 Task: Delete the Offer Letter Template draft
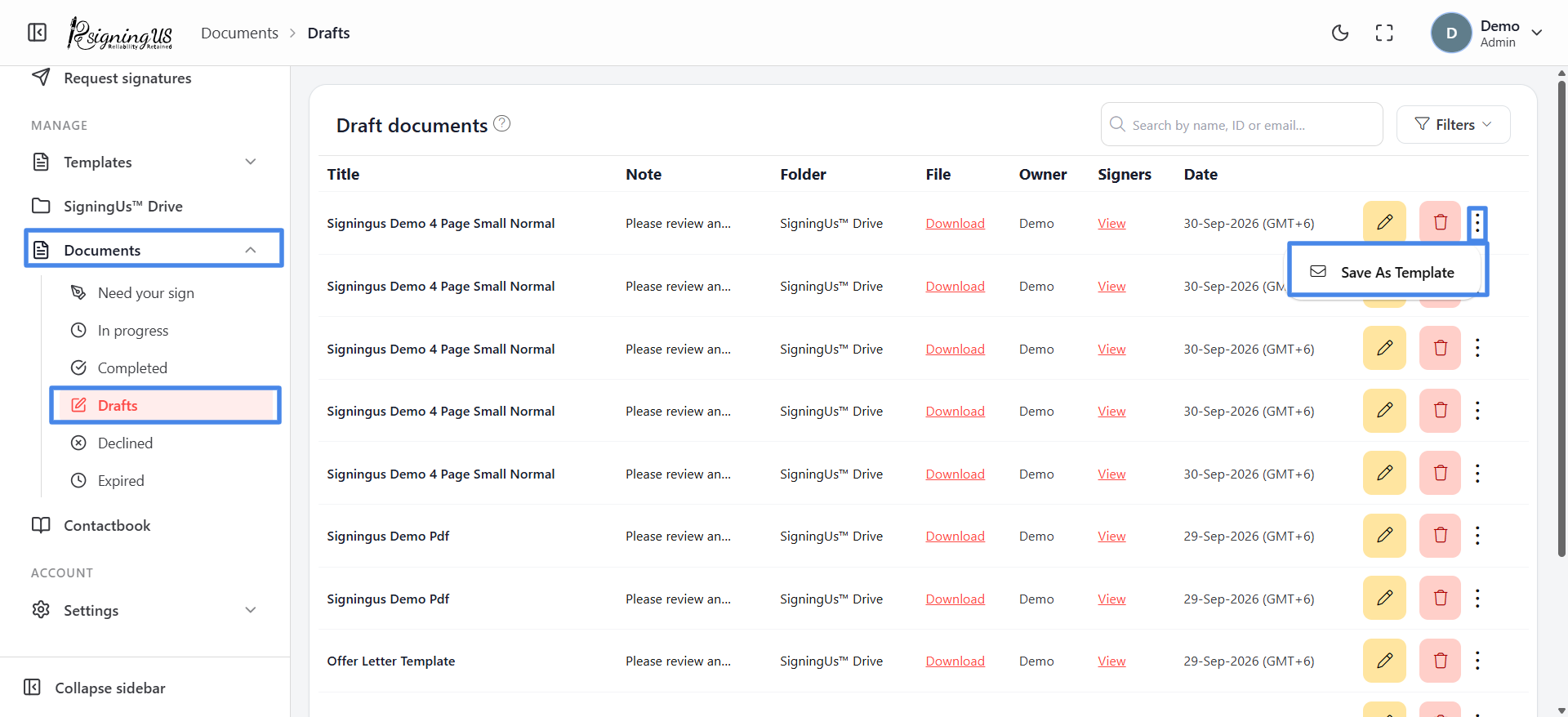pos(1440,661)
